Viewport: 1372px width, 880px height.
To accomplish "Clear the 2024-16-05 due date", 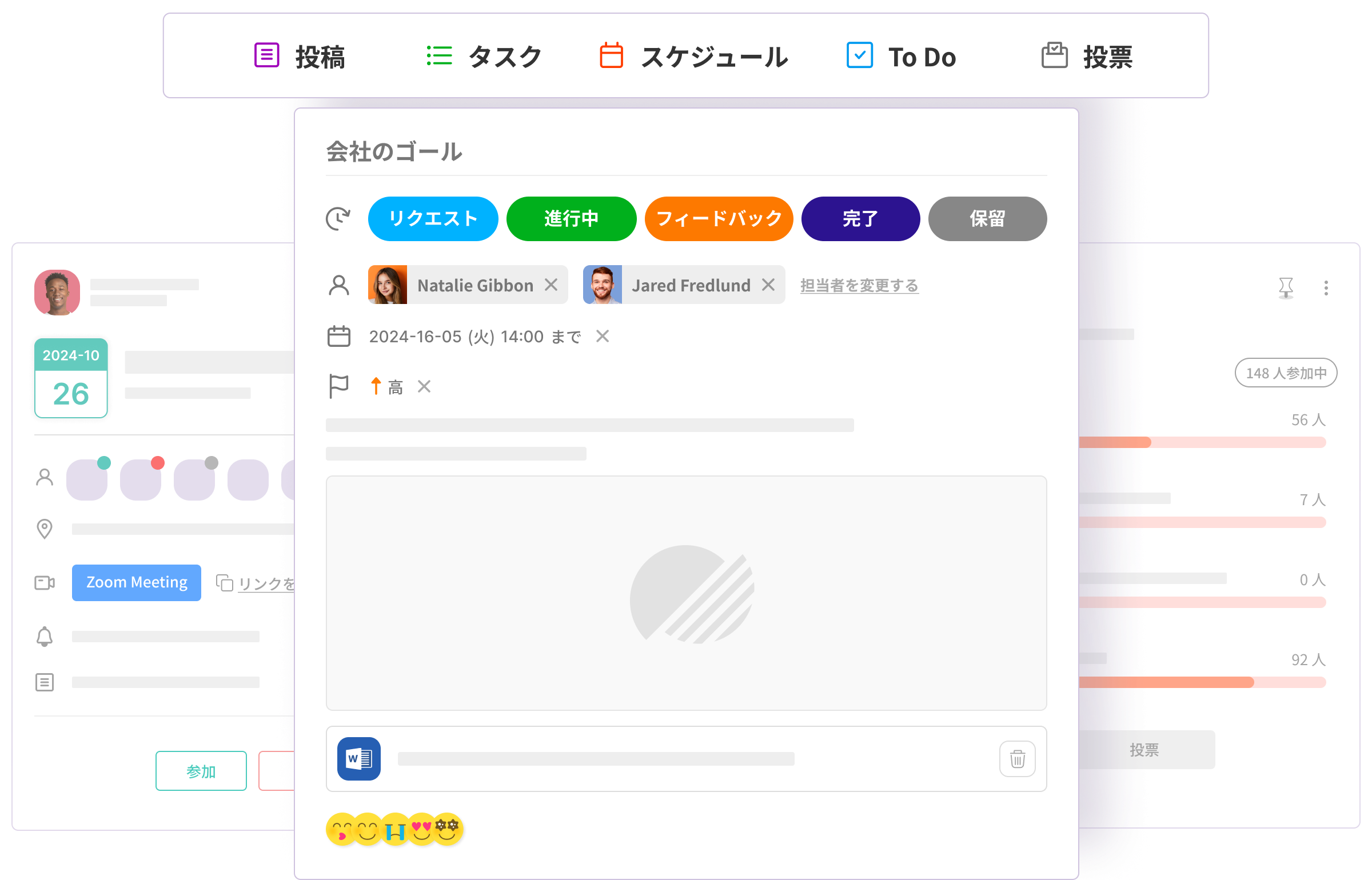I will click(x=603, y=336).
